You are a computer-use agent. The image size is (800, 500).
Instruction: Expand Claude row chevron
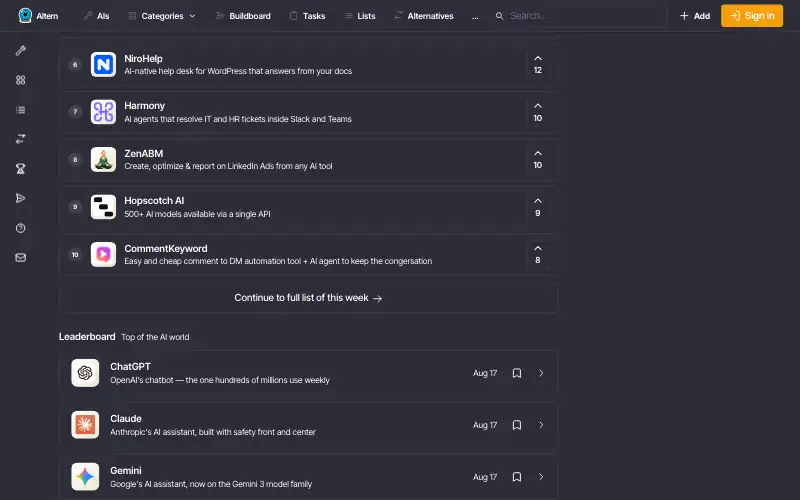point(541,425)
